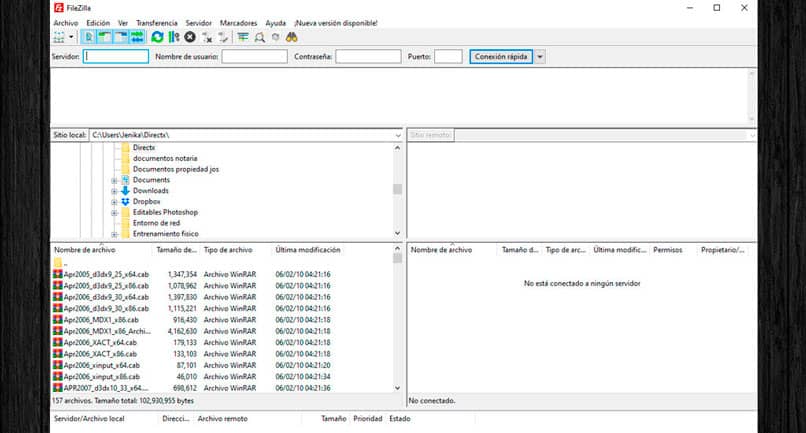Toggle synchronized browsing icon

(276, 37)
